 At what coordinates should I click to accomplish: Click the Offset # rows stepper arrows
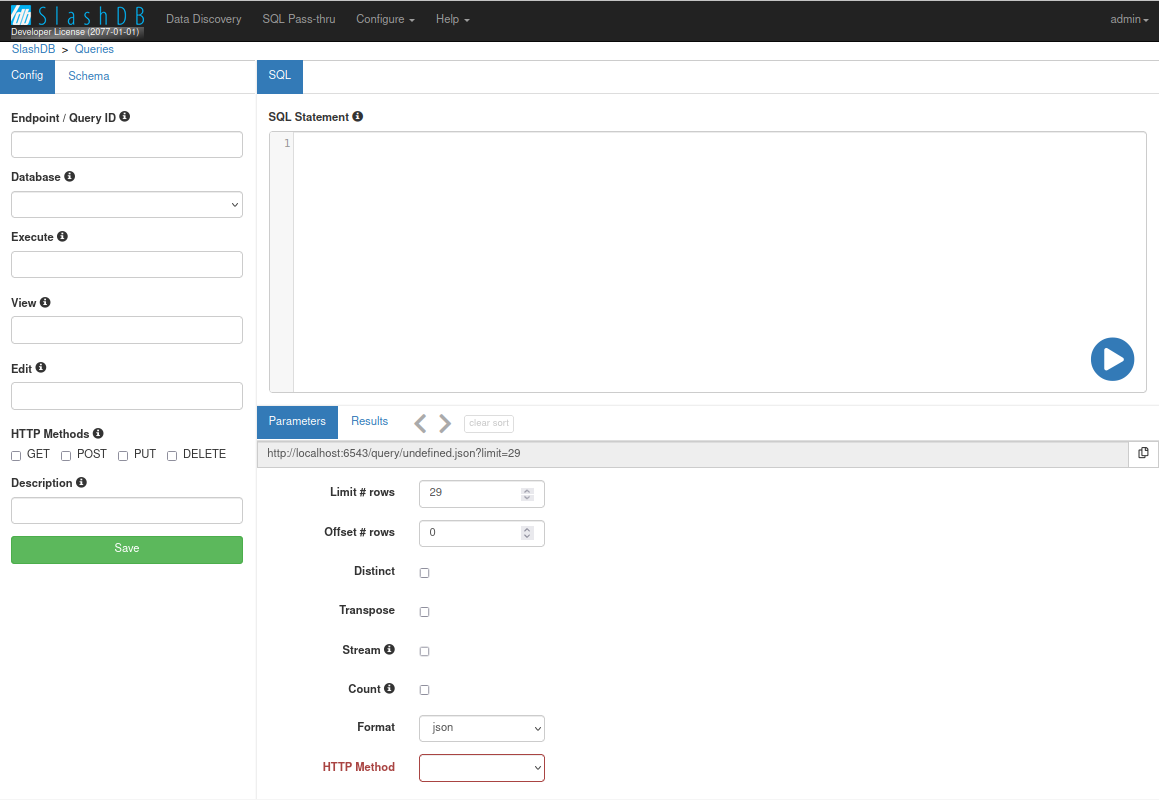click(527, 533)
